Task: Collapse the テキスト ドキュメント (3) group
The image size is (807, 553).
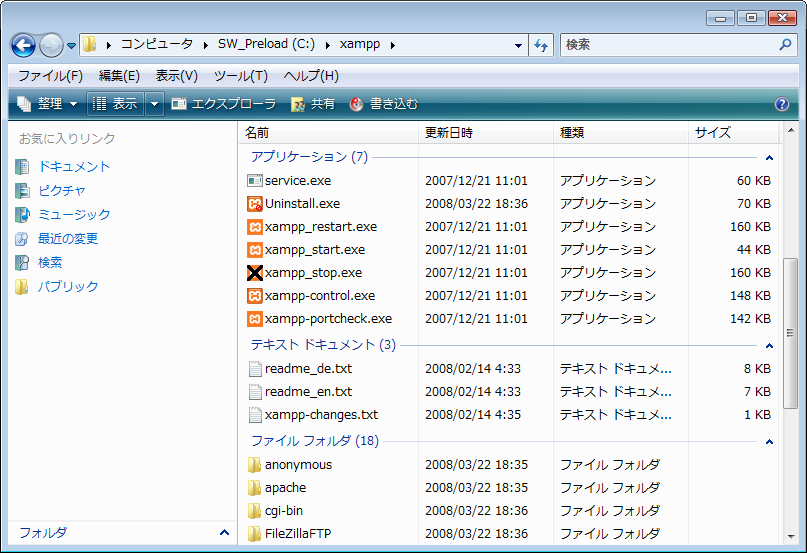Action: pos(769,346)
